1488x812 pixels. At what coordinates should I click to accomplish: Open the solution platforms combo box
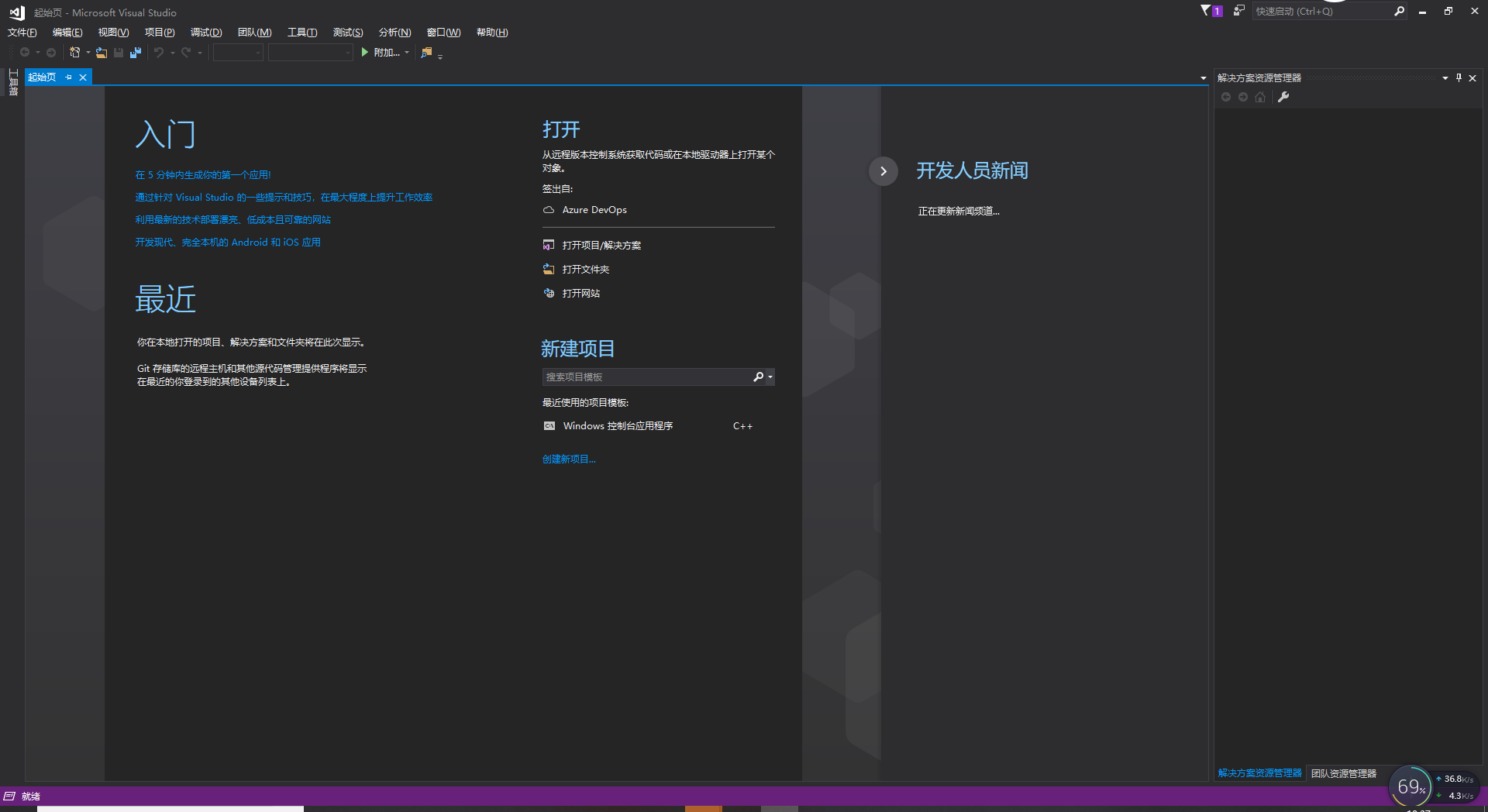pos(311,53)
